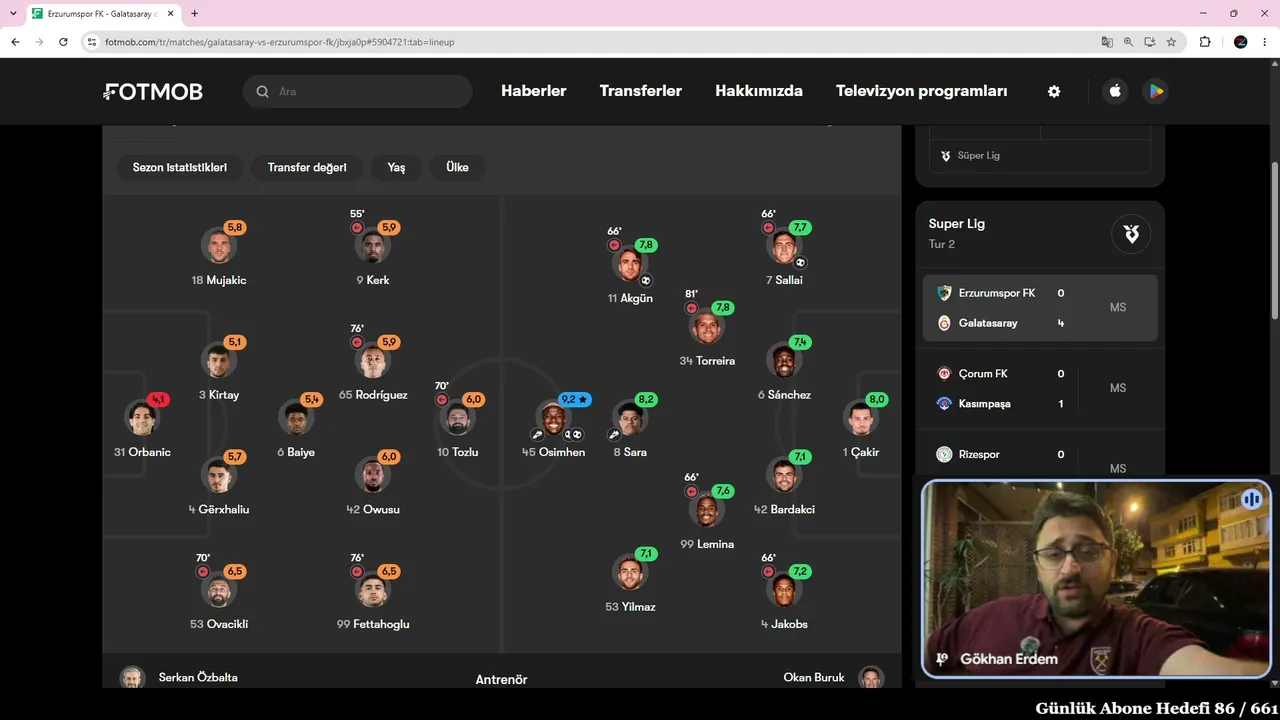Image resolution: width=1280 pixels, height=720 pixels.
Task: Open Jakobs's player photo
Action: [784, 589]
